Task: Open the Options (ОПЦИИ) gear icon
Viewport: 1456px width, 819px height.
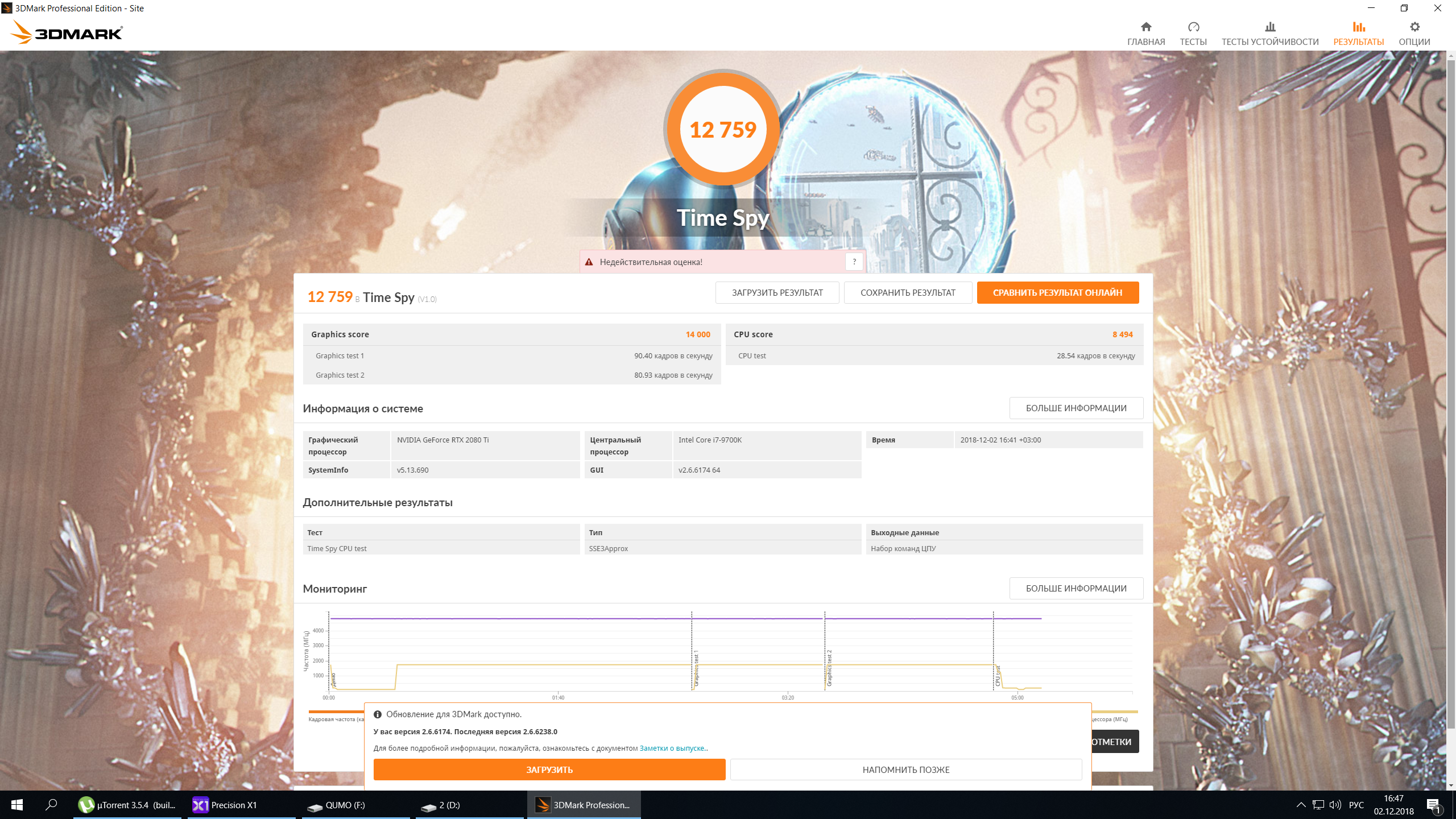Action: (x=1414, y=27)
